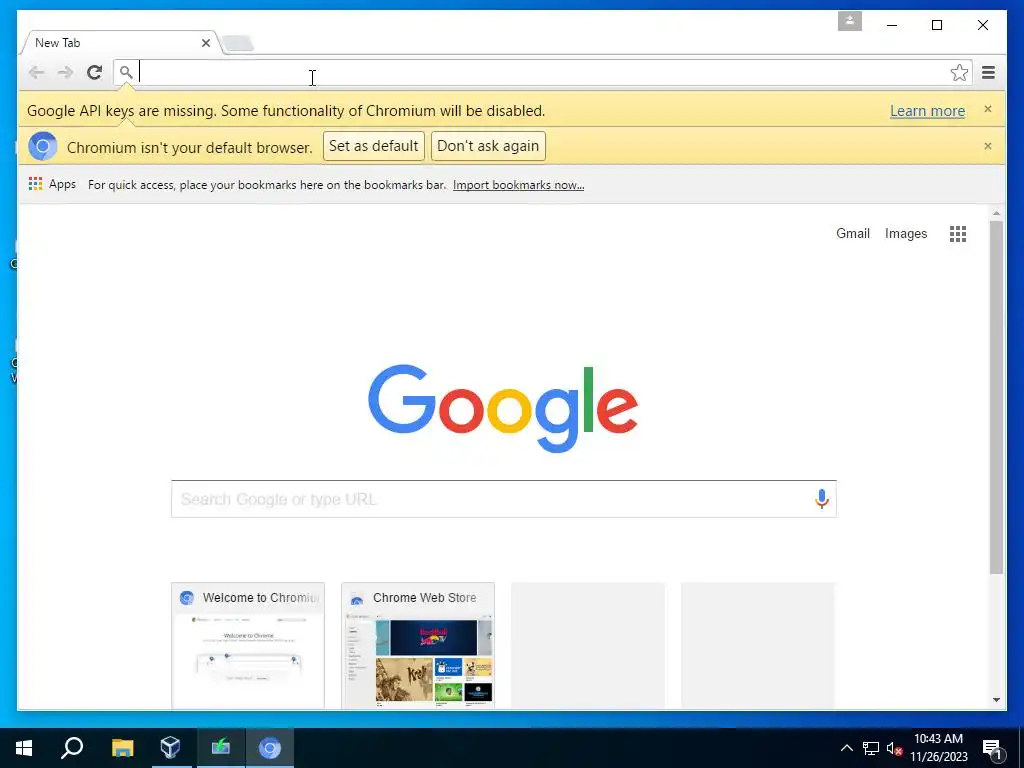The width and height of the screenshot is (1024, 768).
Task: Start voice search with microphone icon
Action: click(822, 499)
